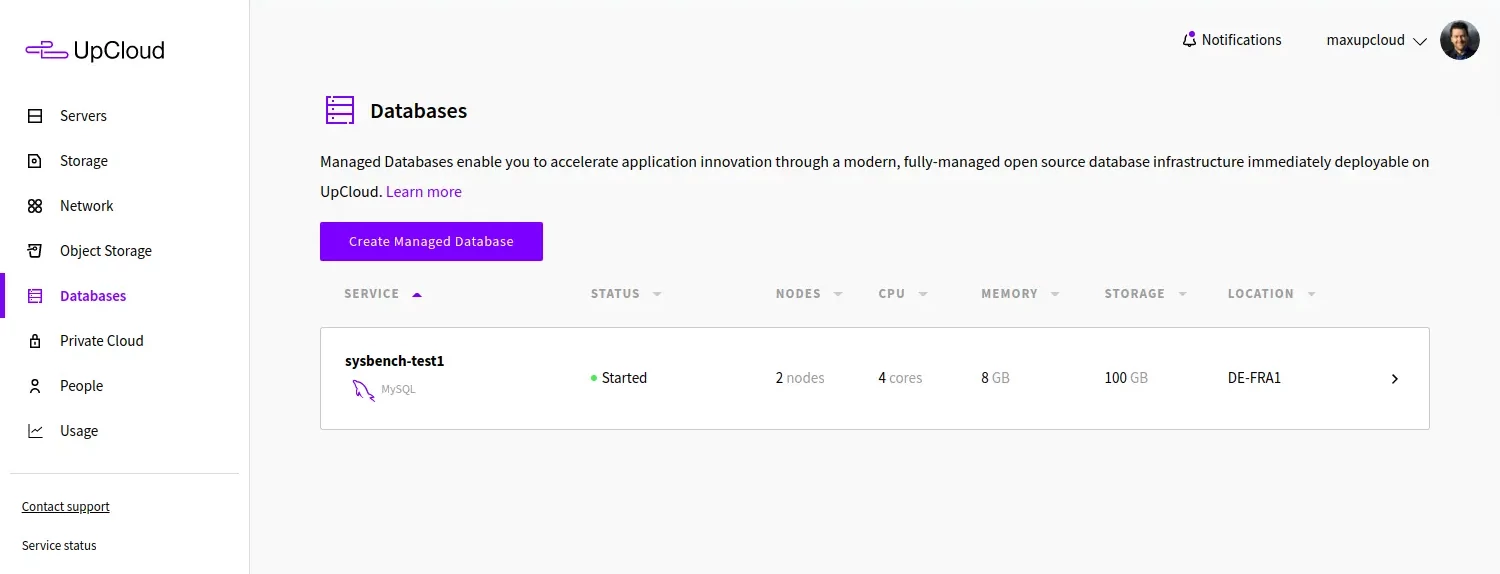Sort by Memory column arrow
The height and width of the screenshot is (574, 1500).
(1055, 294)
